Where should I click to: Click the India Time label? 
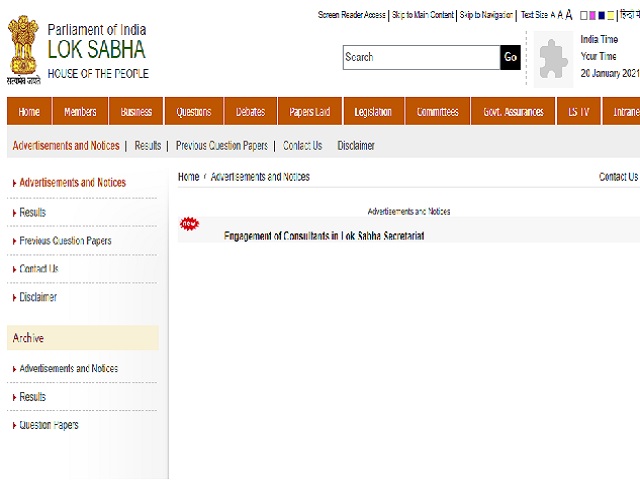[x=599, y=40]
